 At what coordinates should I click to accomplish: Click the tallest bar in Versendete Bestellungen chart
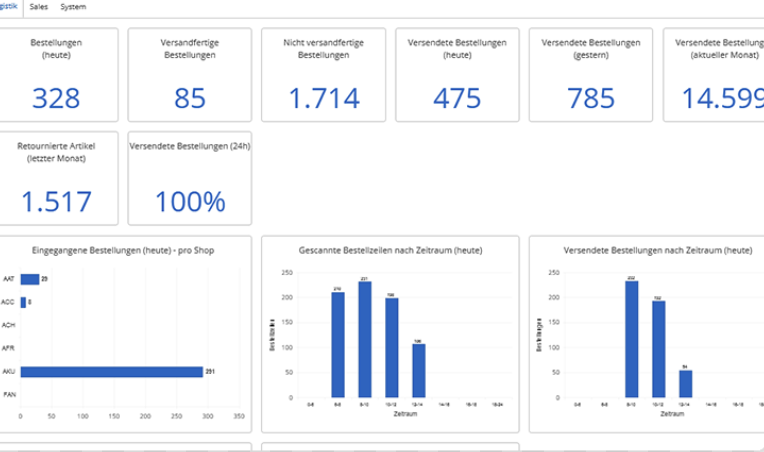(631, 339)
